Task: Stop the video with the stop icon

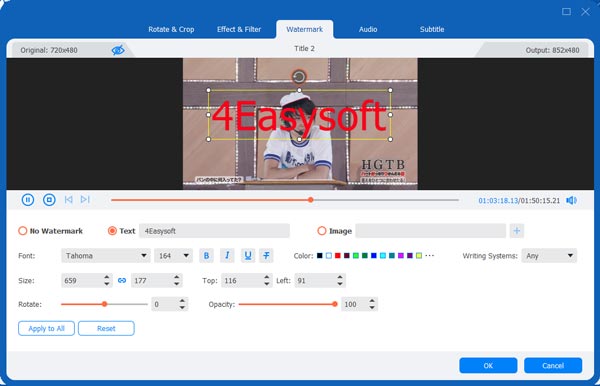Action: pos(49,200)
